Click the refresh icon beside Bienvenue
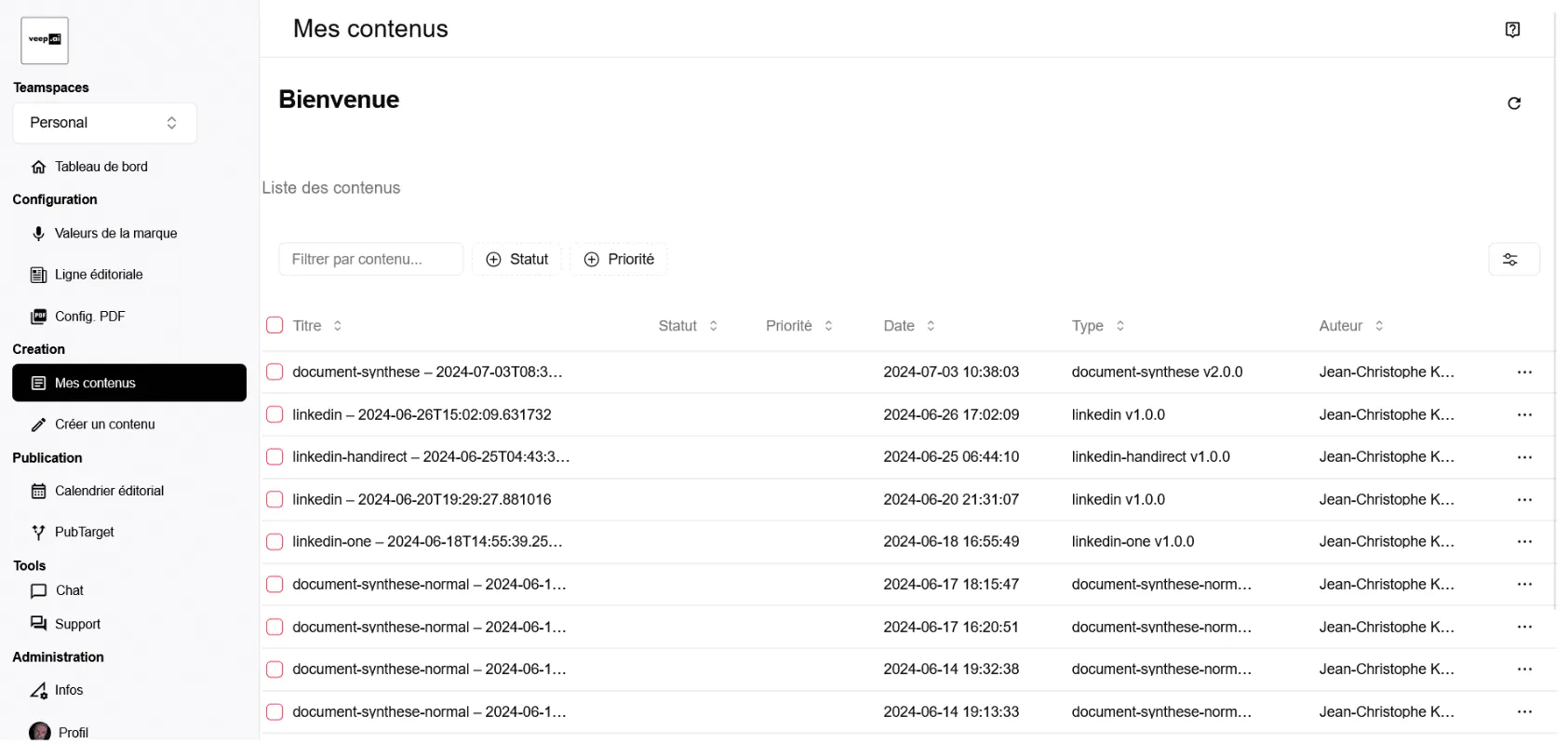 1514,103
